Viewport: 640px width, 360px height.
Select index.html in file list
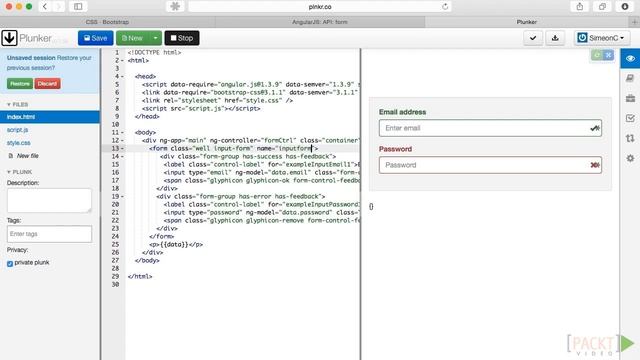click(50, 117)
